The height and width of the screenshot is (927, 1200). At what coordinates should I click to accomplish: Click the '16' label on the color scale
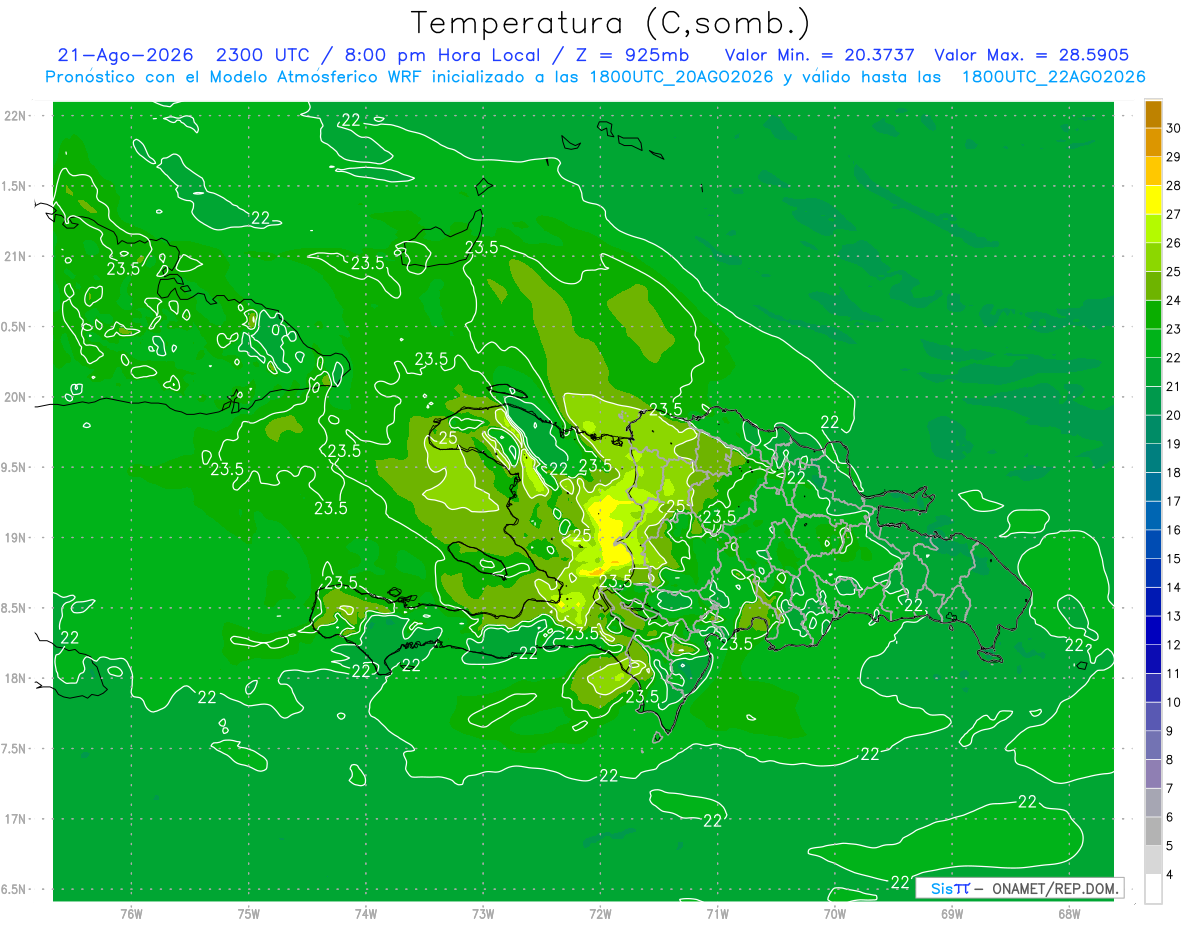(1174, 530)
